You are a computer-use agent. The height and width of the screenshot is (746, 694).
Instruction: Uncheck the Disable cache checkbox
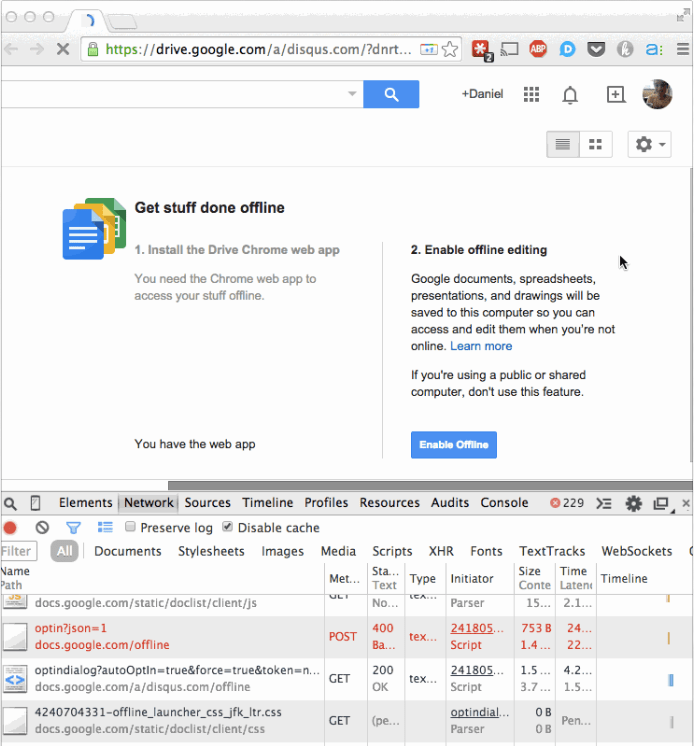tap(227, 527)
